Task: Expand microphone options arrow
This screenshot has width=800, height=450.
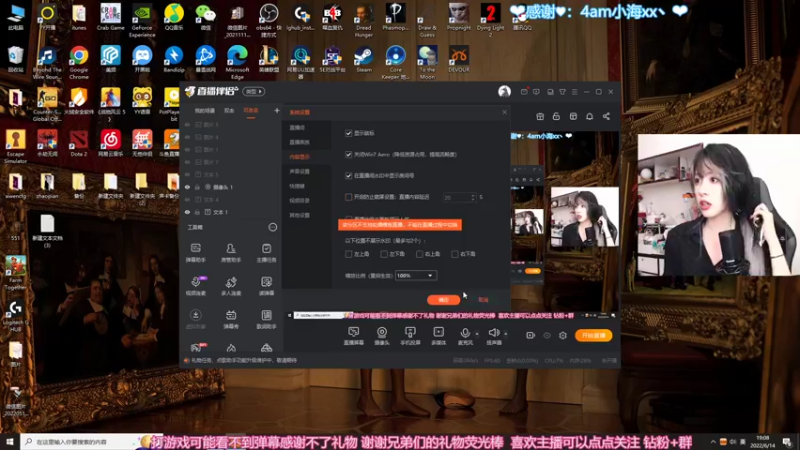Action: [x=477, y=334]
